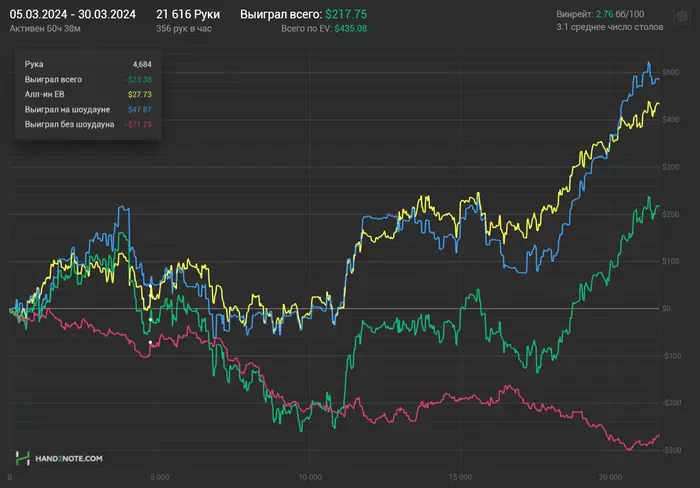The width and height of the screenshot is (700, 488).
Task: Click the Выиграл без шоудауна tooltip row
Action: click(x=88, y=124)
